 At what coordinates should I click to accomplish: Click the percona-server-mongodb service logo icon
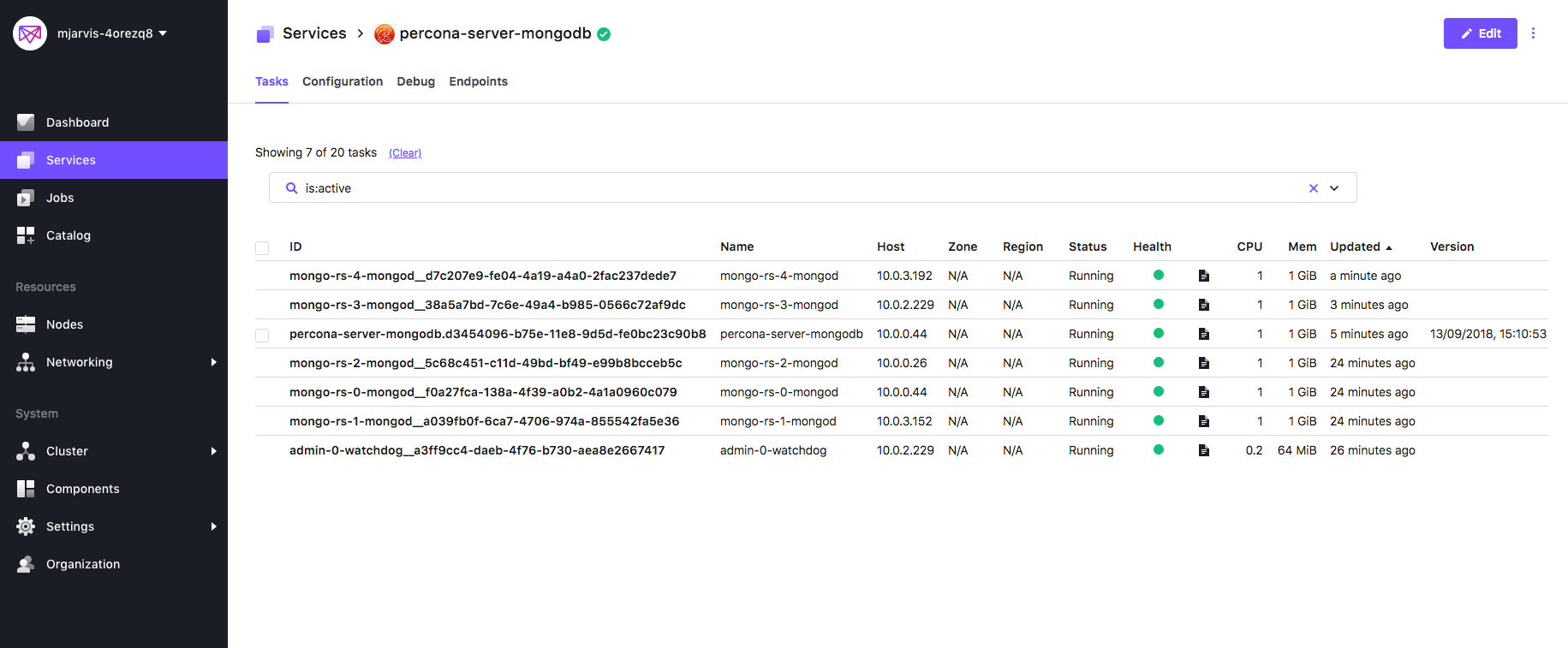(x=385, y=34)
